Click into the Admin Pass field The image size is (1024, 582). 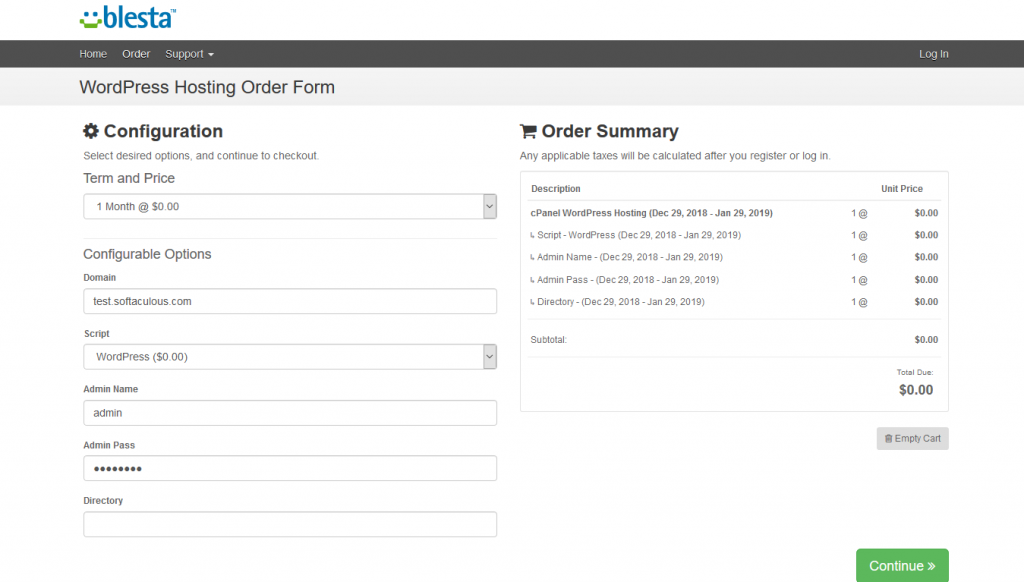(290, 468)
